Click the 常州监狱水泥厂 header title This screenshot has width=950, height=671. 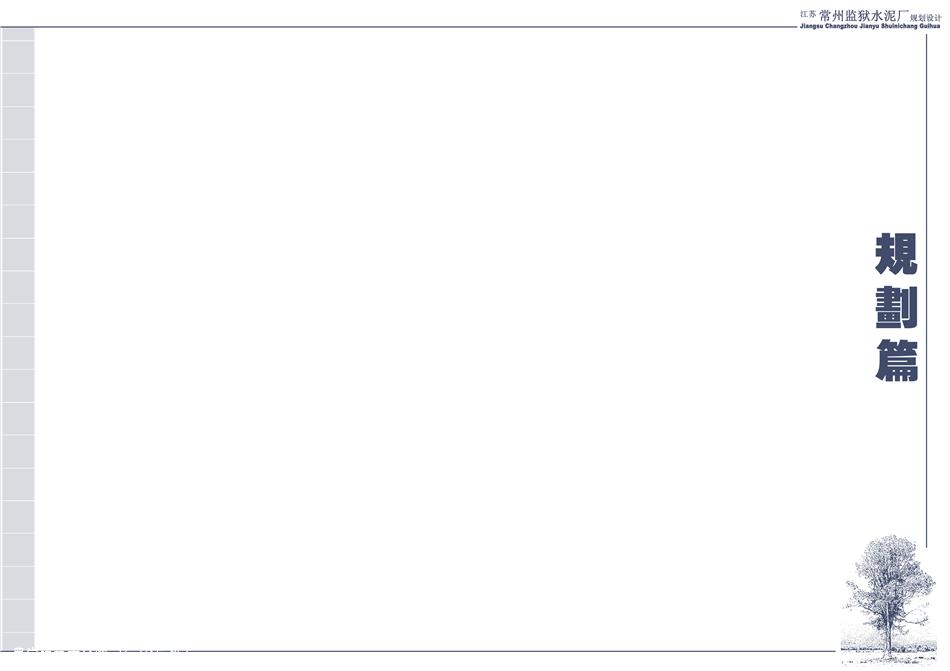pyautogui.click(x=864, y=15)
